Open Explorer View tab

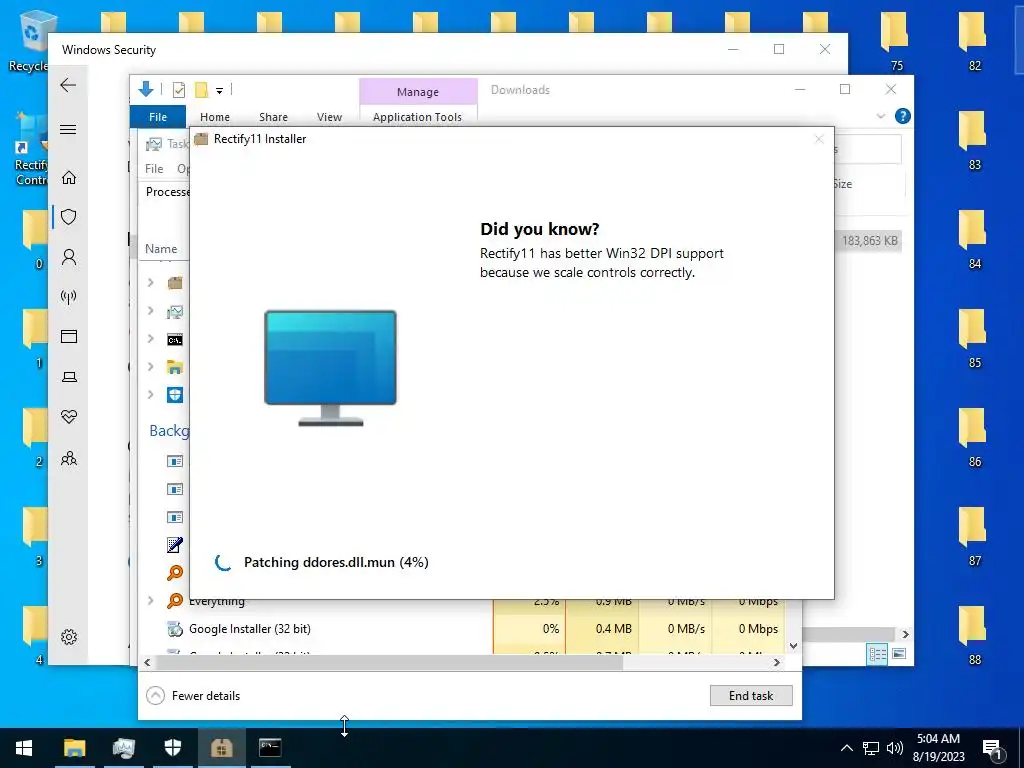(x=329, y=117)
